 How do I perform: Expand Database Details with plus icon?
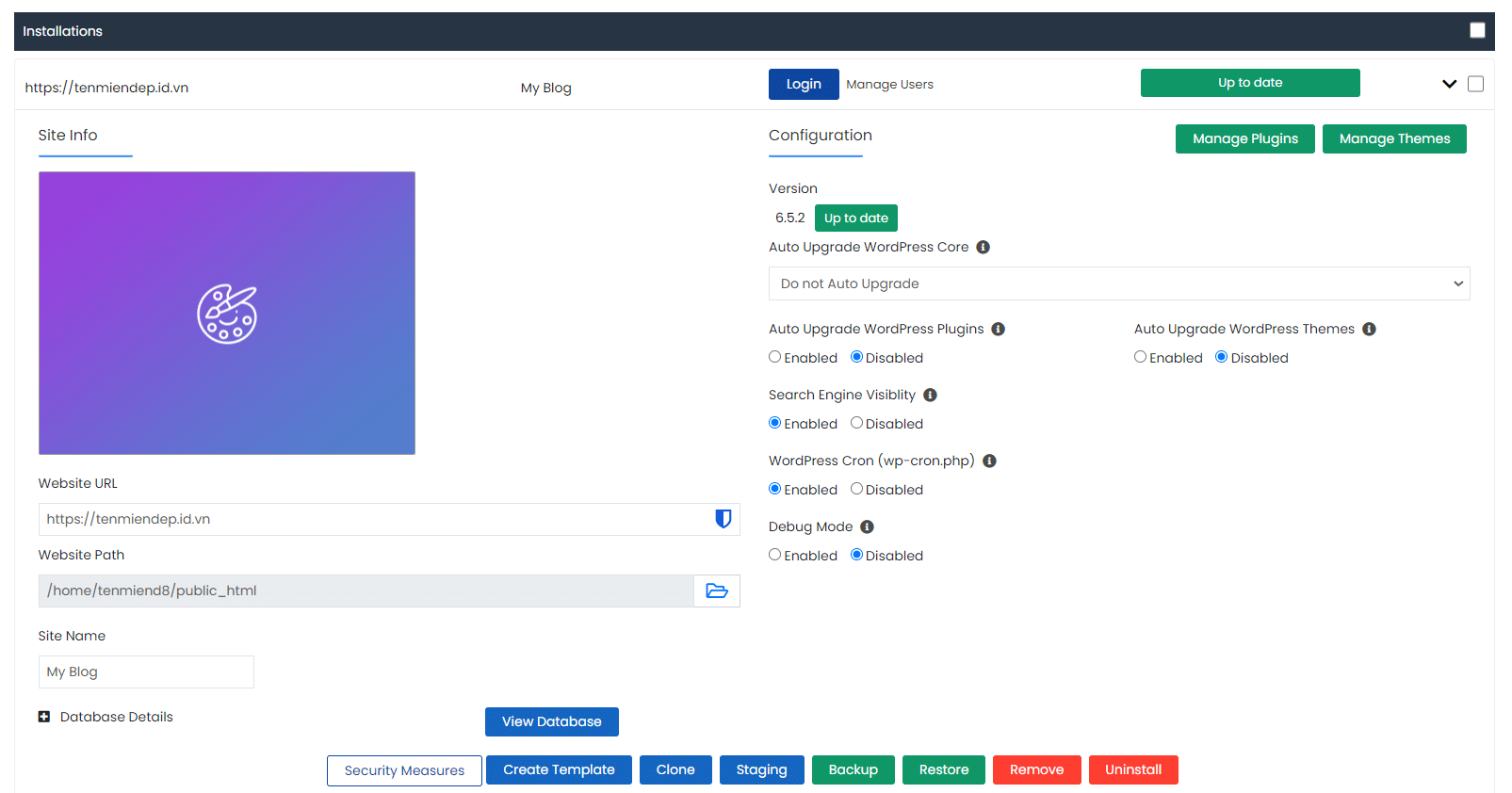(x=44, y=717)
